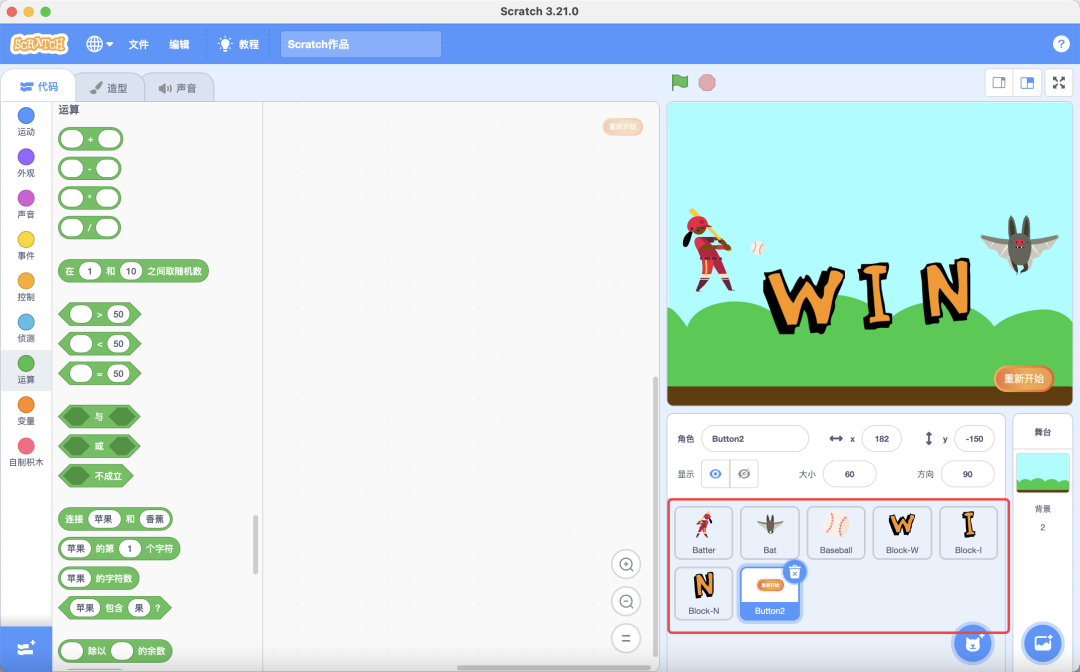Select the 外观 block category
This screenshot has height=672, width=1080.
pos(26,163)
